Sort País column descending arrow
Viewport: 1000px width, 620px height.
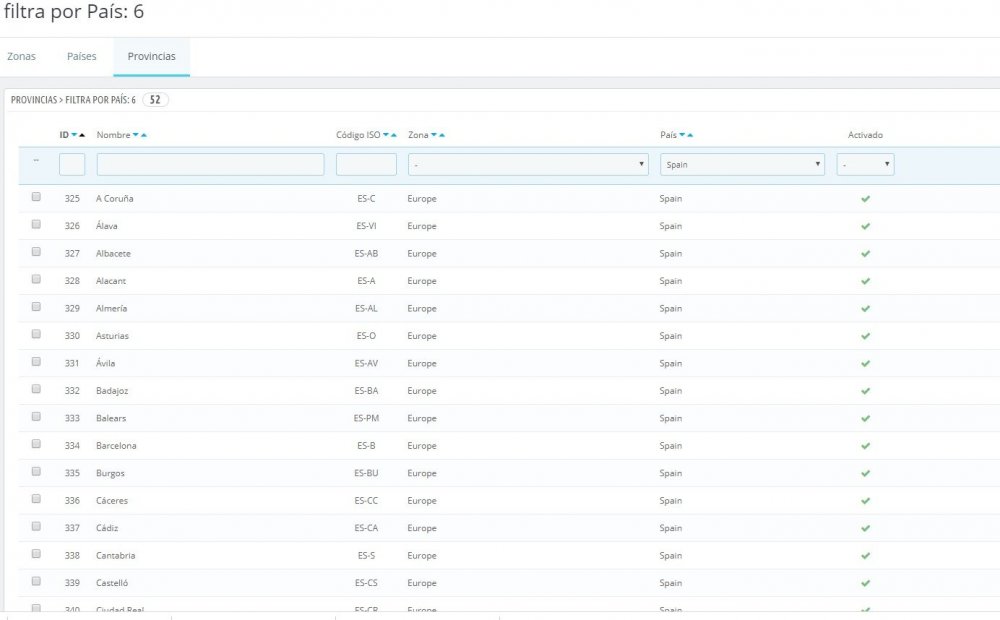682,135
